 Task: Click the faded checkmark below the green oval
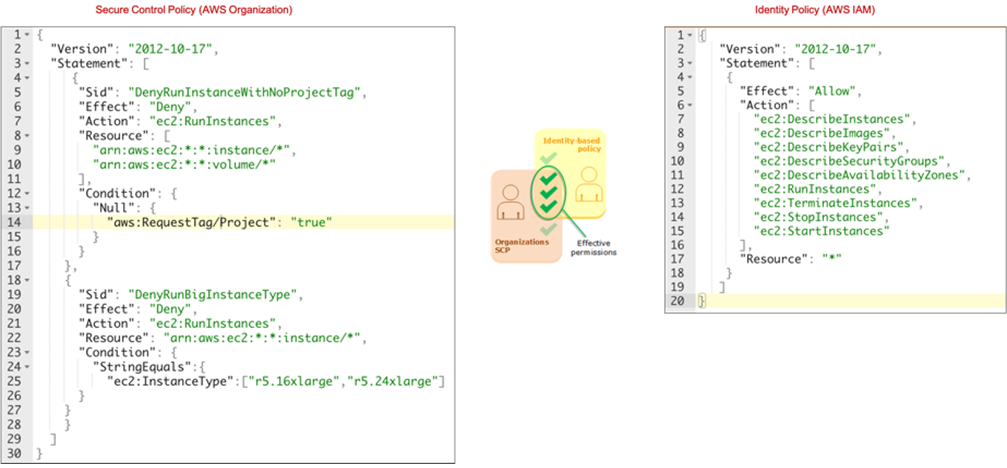tap(548, 229)
